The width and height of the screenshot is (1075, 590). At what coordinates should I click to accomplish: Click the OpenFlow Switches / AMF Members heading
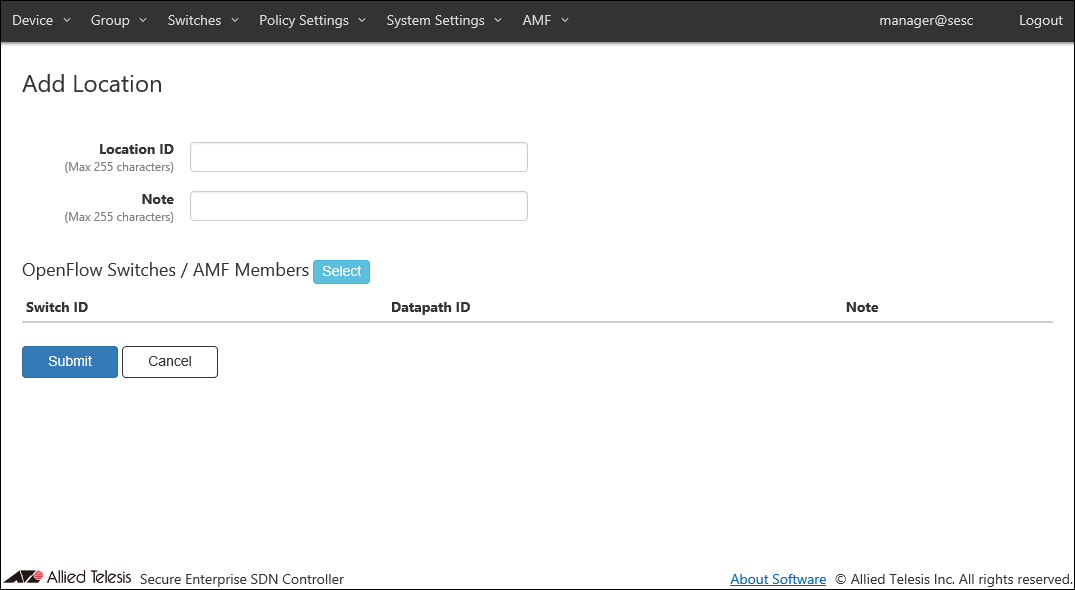pos(165,270)
